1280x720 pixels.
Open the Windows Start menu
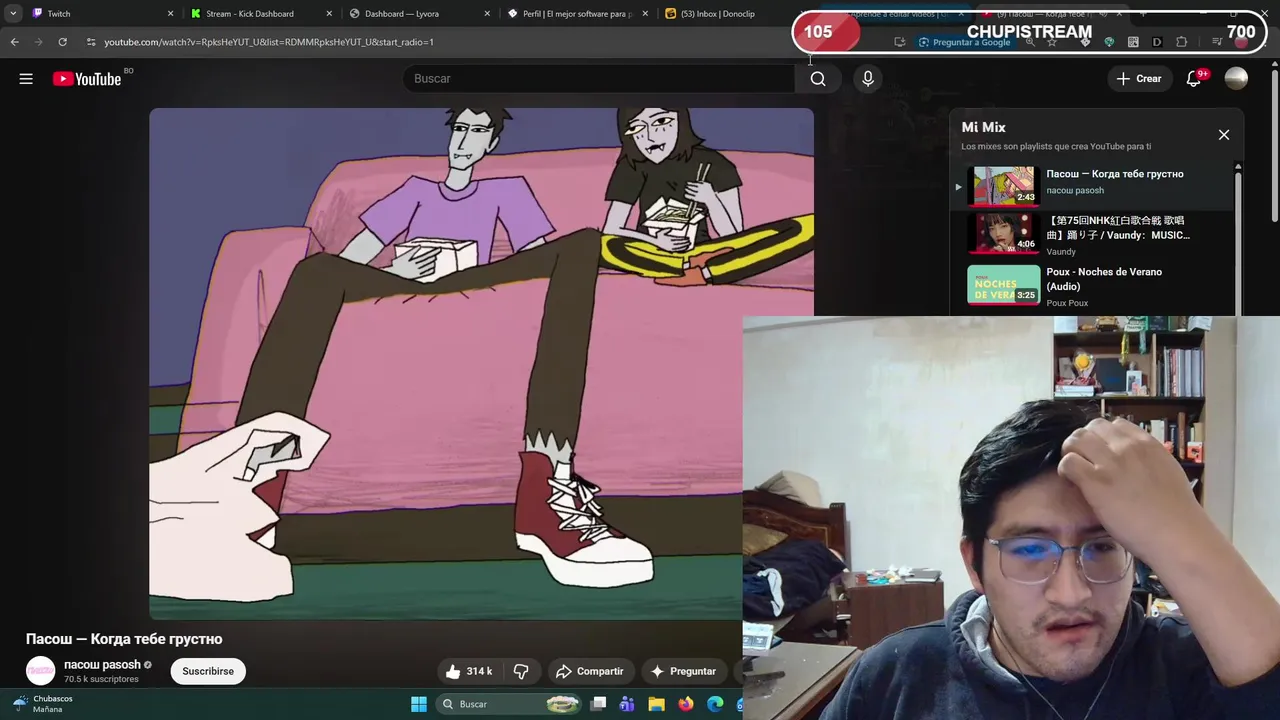tap(419, 704)
